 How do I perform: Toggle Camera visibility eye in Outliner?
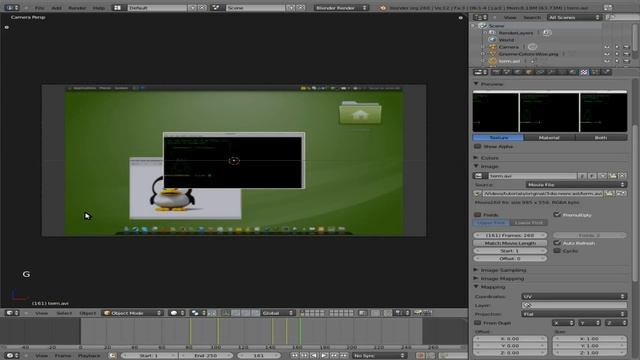click(607, 47)
